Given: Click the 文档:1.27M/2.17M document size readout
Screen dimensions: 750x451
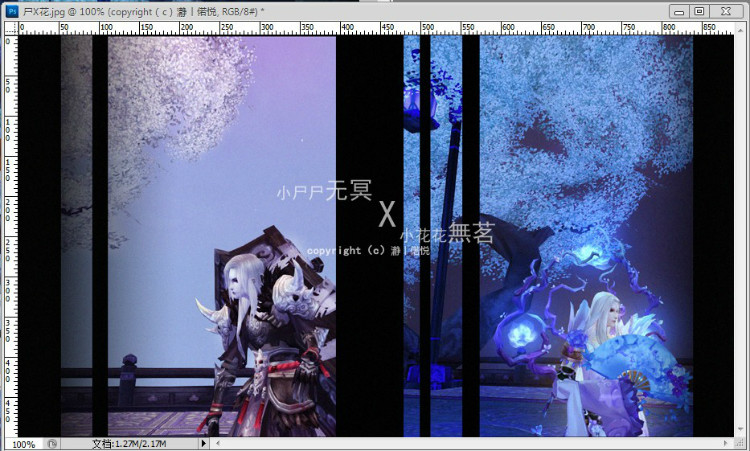Looking at the screenshot, I should 130,444.
